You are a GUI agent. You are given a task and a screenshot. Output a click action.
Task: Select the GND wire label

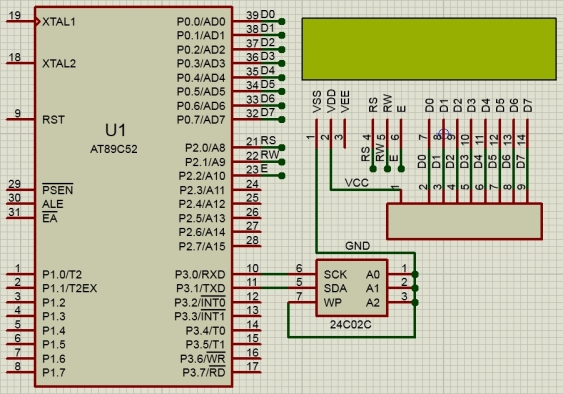click(x=357, y=246)
